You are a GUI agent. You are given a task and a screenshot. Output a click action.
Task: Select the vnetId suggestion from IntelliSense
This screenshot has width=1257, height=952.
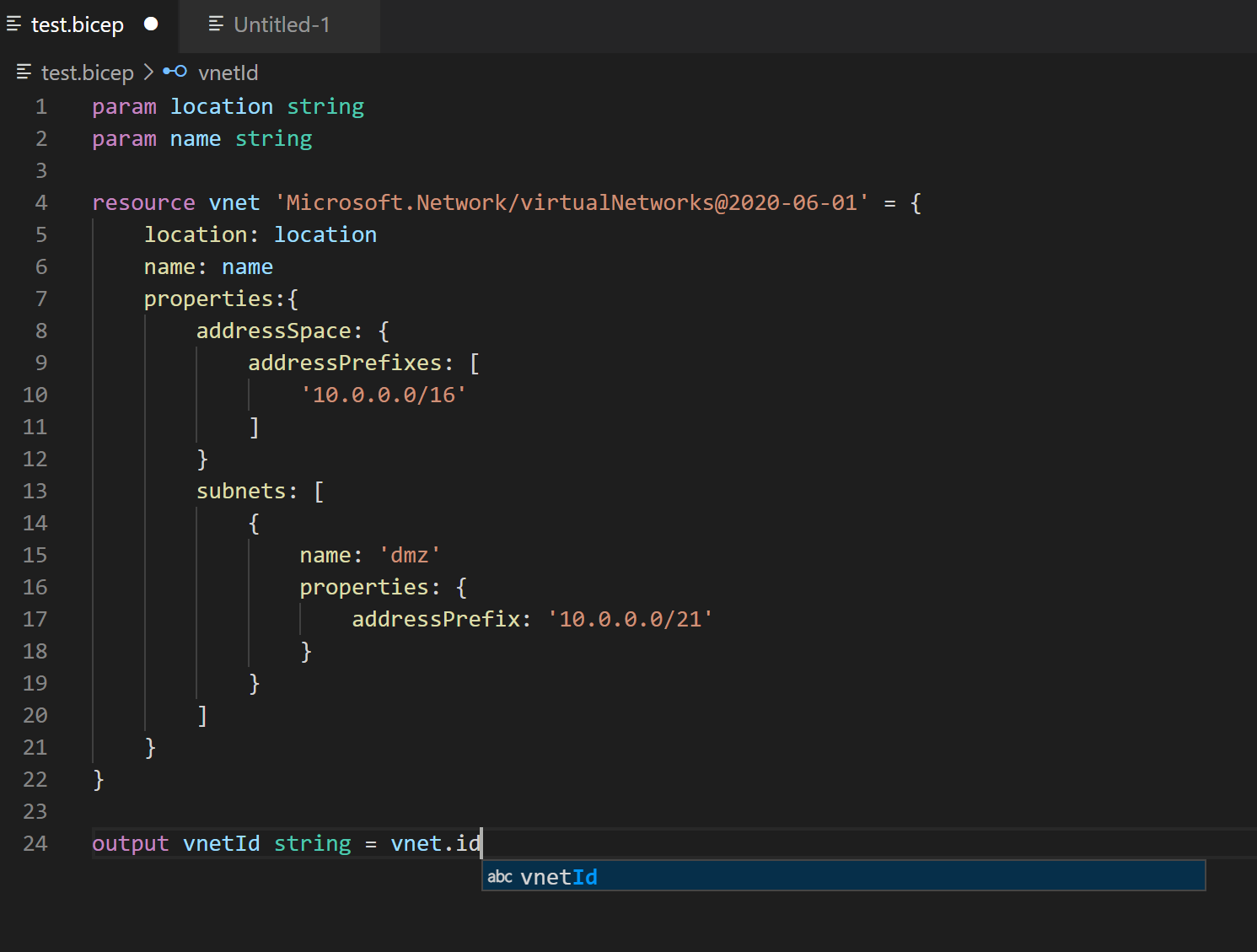pos(559,877)
